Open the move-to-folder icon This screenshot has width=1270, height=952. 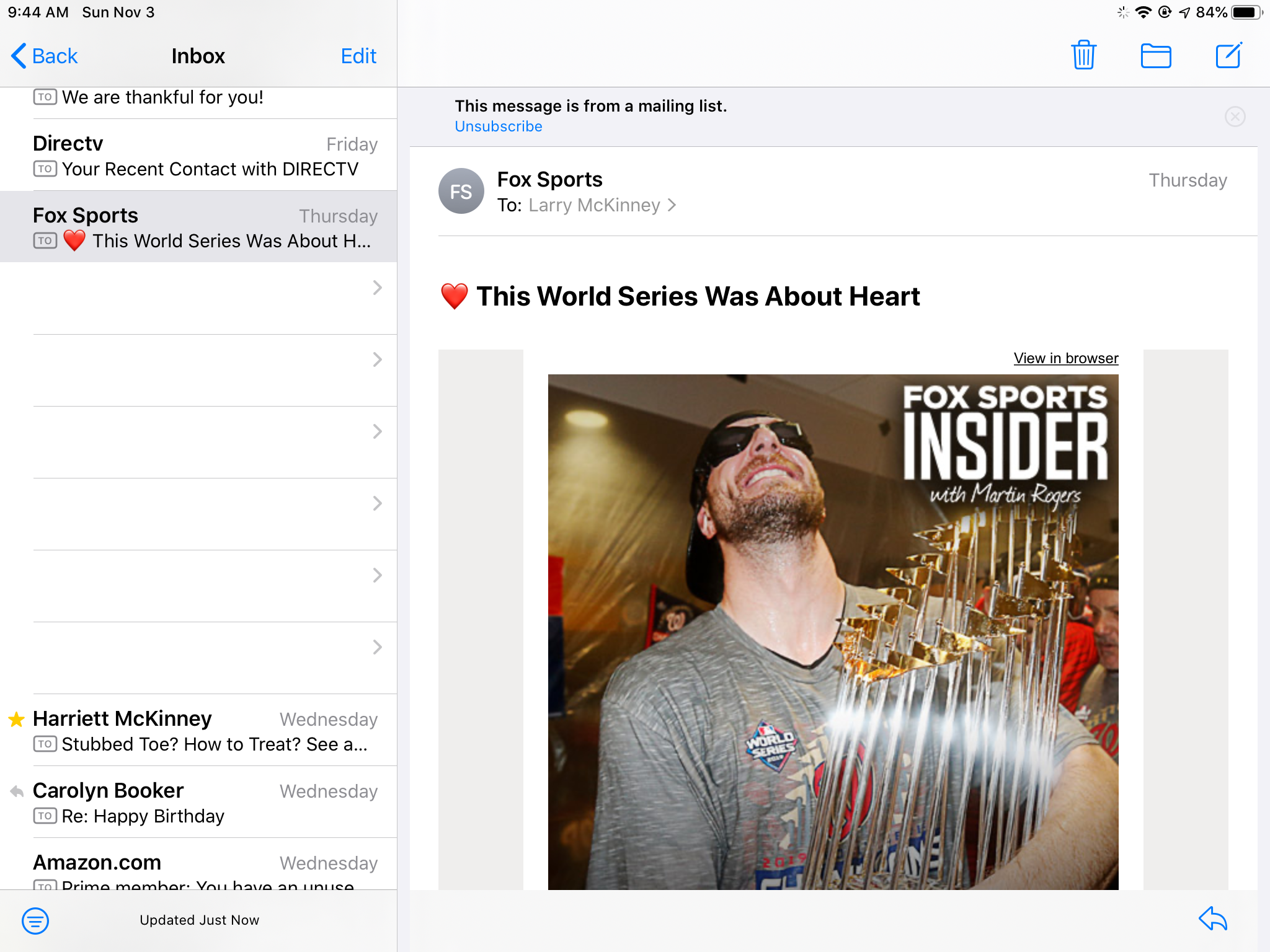click(1156, 56)
